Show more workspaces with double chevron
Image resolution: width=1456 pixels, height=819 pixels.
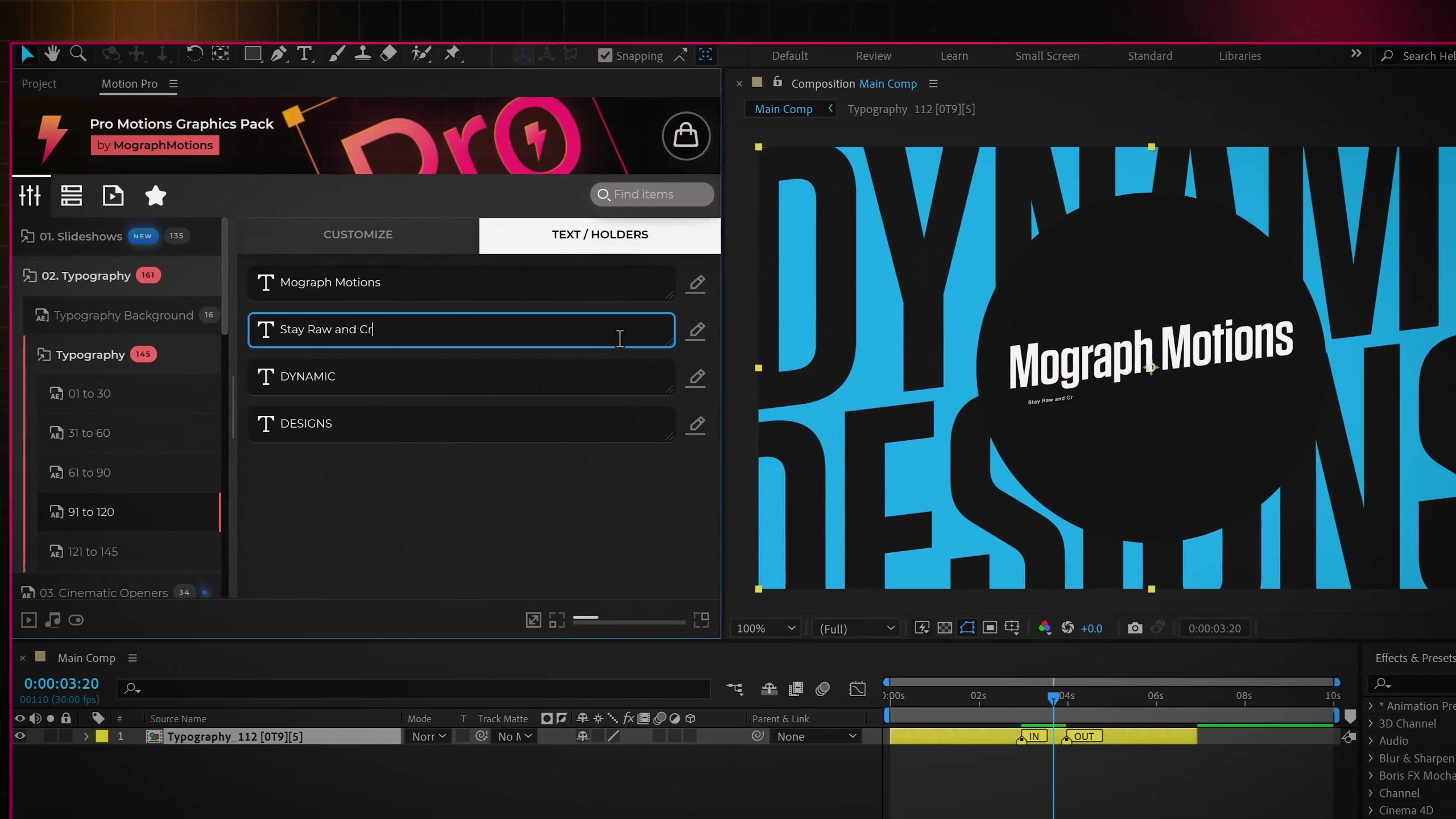(x=1356, y=53)
